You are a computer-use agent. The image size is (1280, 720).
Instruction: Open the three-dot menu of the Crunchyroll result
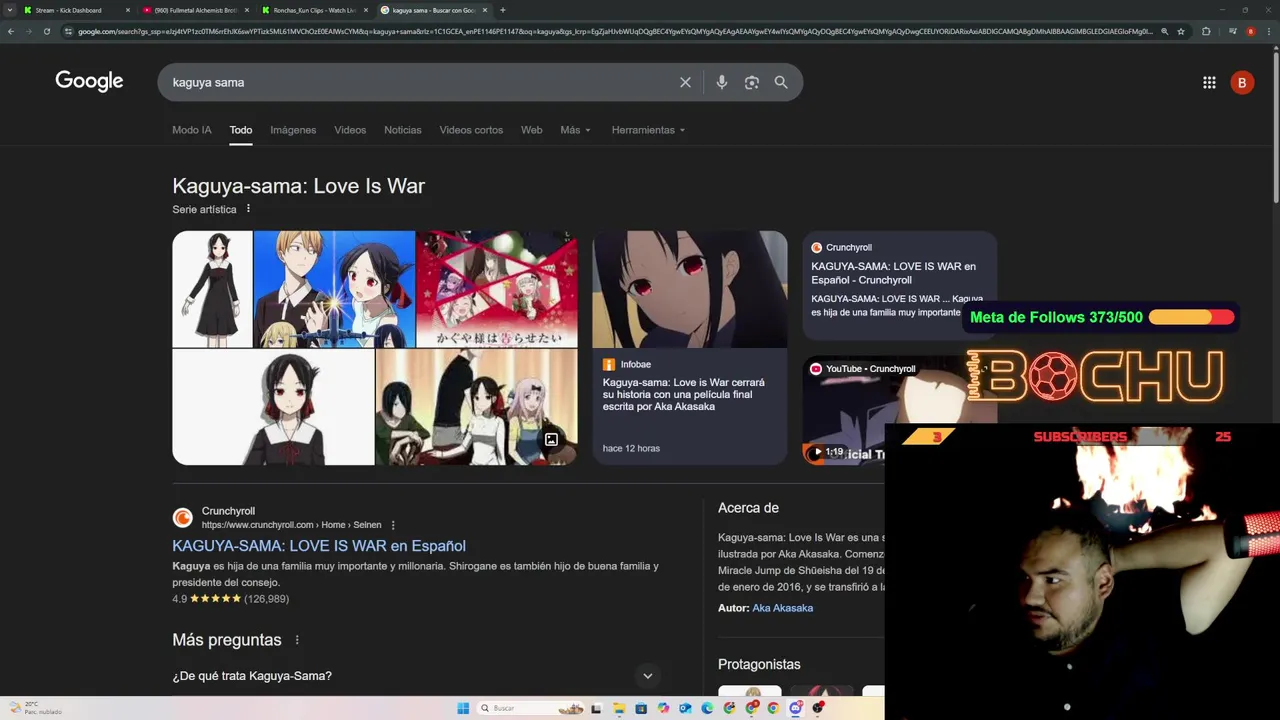[393, 525]
